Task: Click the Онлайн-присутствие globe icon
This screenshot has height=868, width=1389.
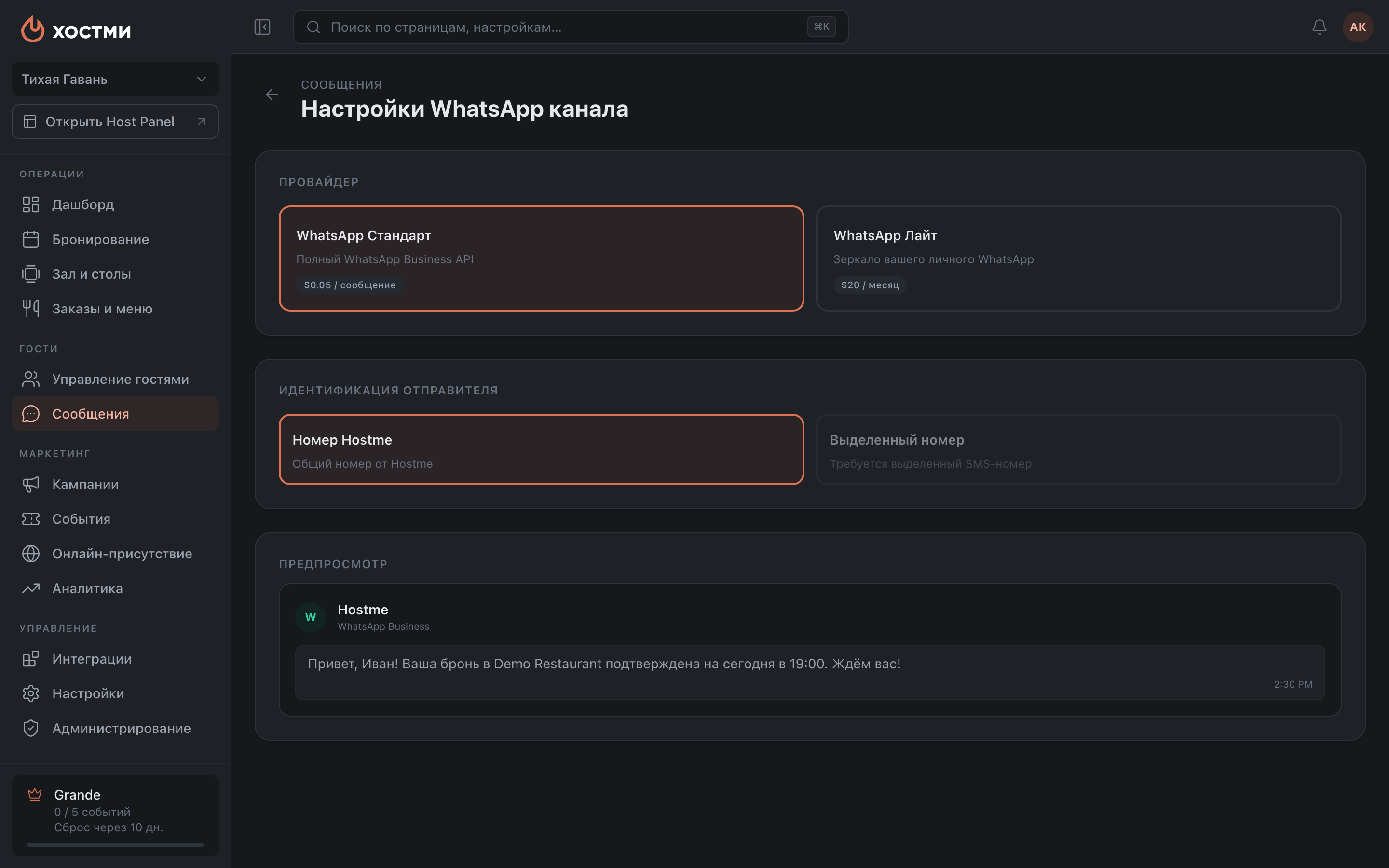Action: [x=31, y=554]
